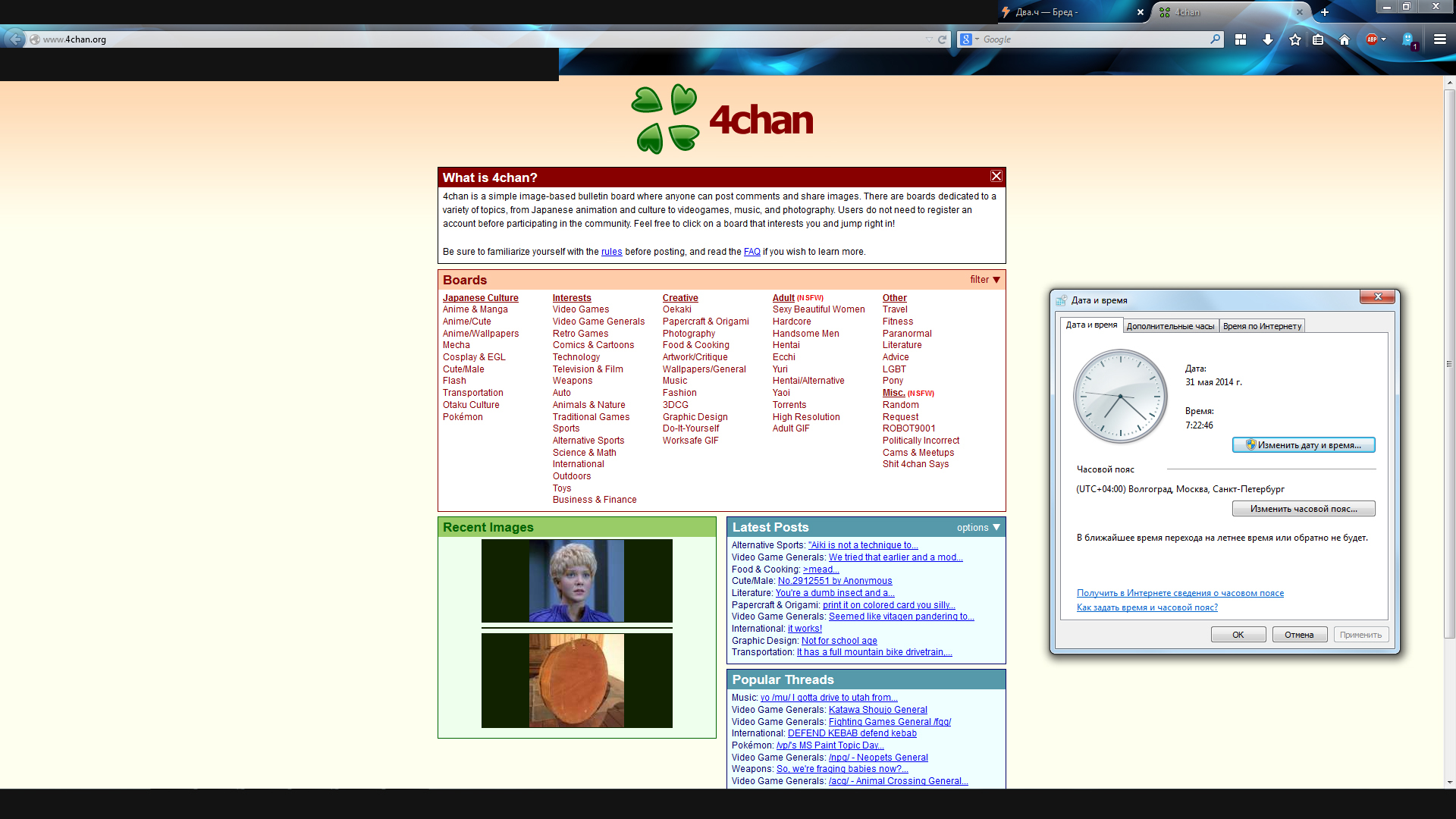The image size is (1456, 819).
Task: Open the Google search engine selector
Action: [x=969, y=39]
